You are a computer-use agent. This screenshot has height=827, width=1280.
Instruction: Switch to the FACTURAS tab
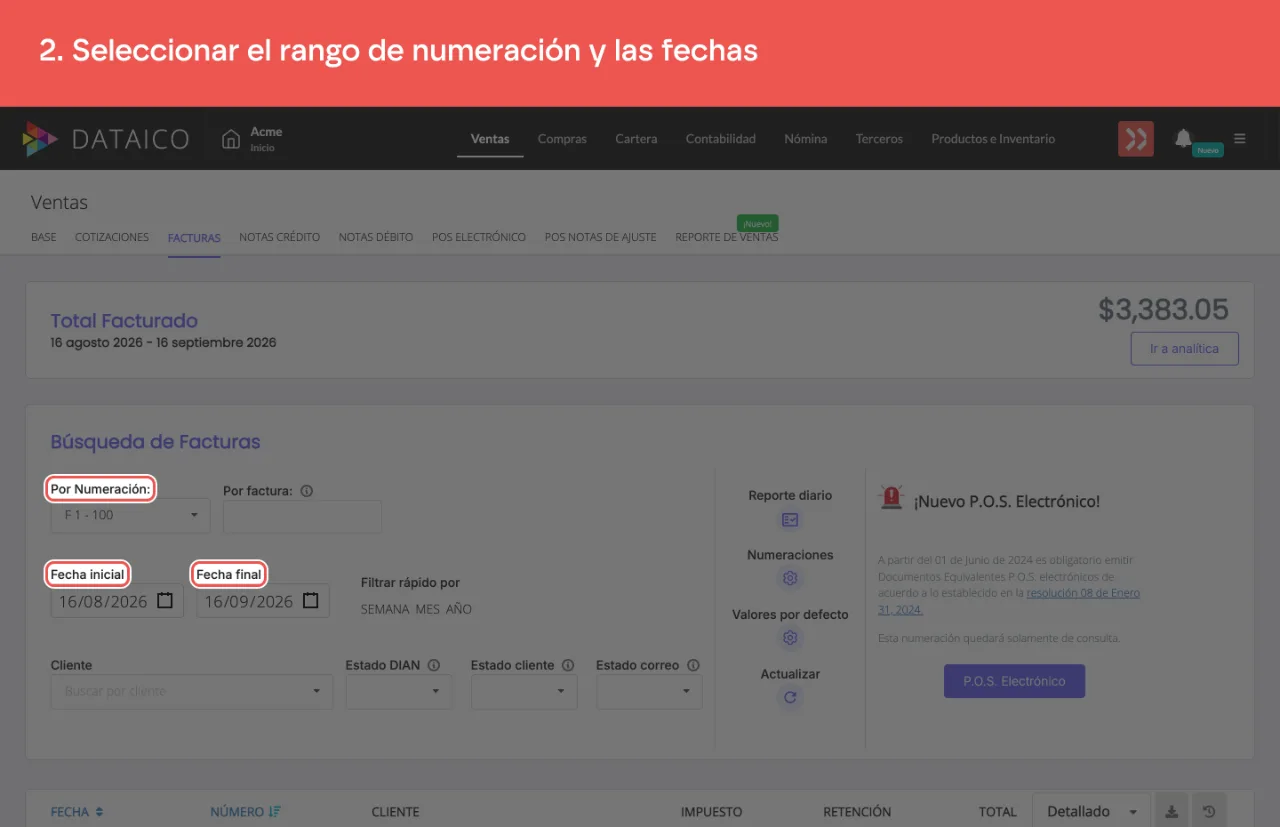(194, 237)
